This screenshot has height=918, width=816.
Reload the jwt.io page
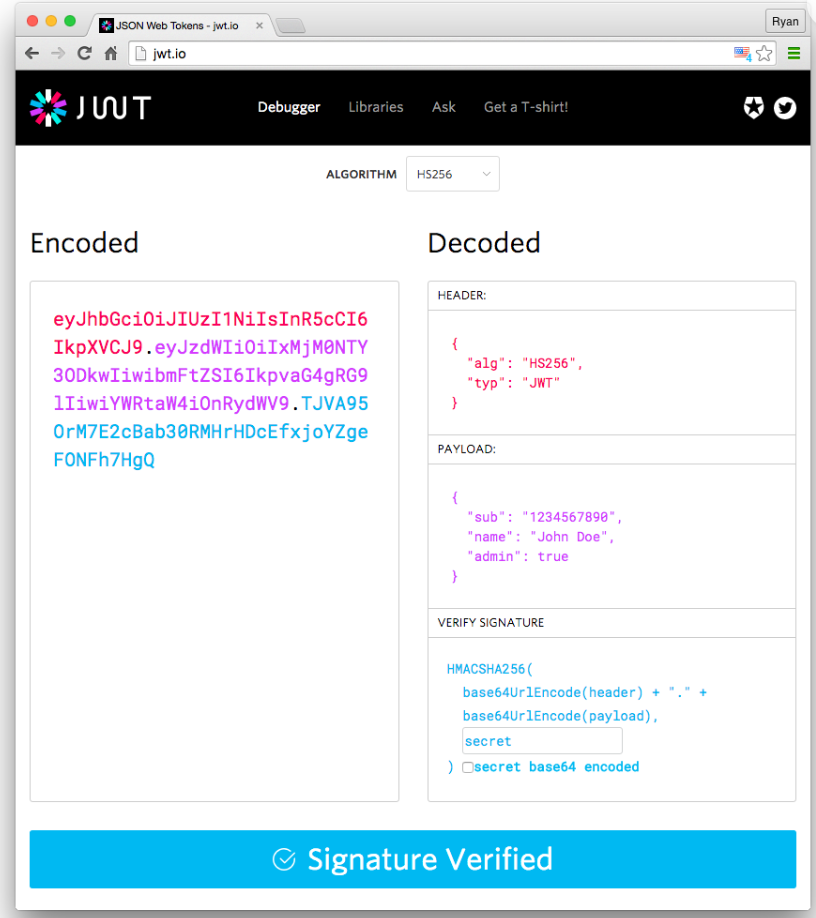point(84,53)
